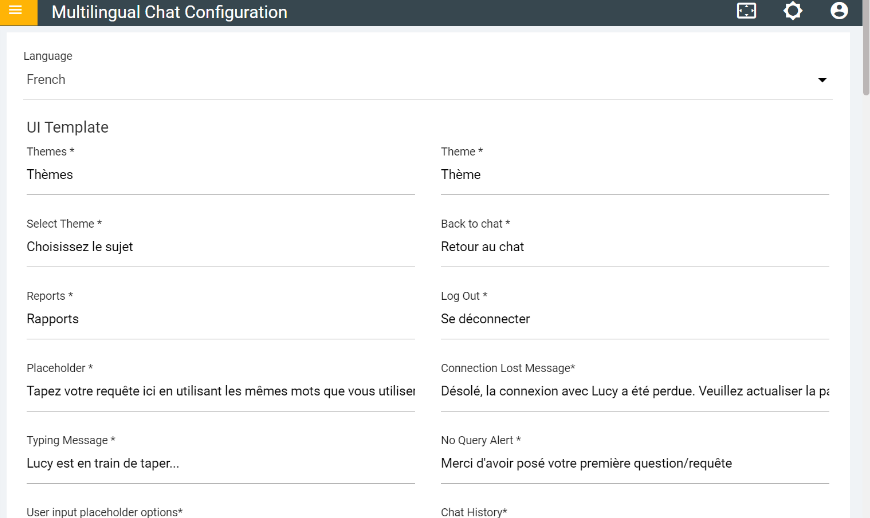Click the Multilingual Chat Configuration title
The width and height of the screenshot is (870, 518).
click(169, 12)
